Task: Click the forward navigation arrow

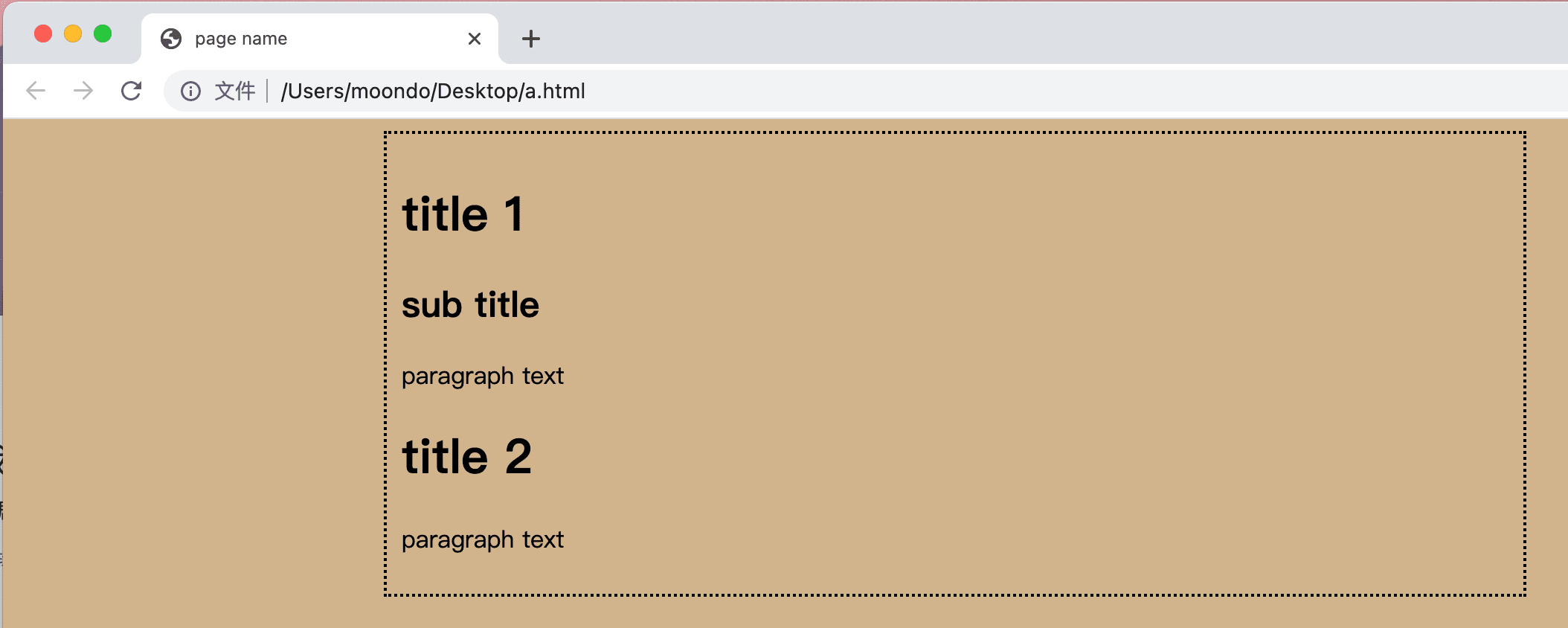Action: (x=83, y=91)
